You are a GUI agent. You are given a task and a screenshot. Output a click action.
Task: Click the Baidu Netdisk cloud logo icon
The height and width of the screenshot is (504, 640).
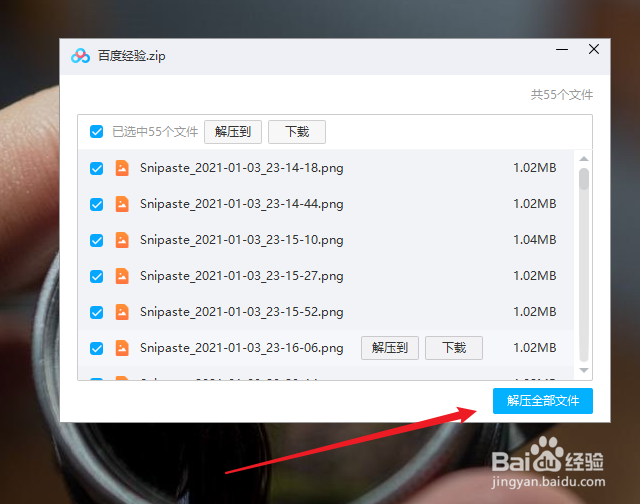point(80,56)
